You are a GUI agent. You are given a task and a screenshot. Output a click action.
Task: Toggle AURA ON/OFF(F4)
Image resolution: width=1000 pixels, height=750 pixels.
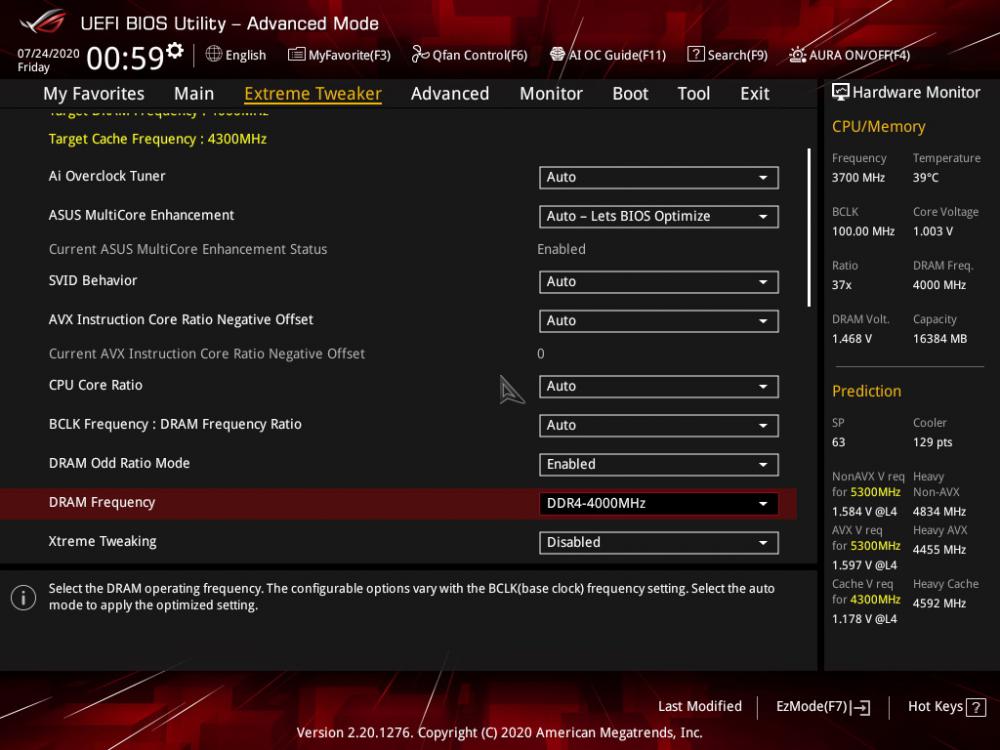point(849,55)
